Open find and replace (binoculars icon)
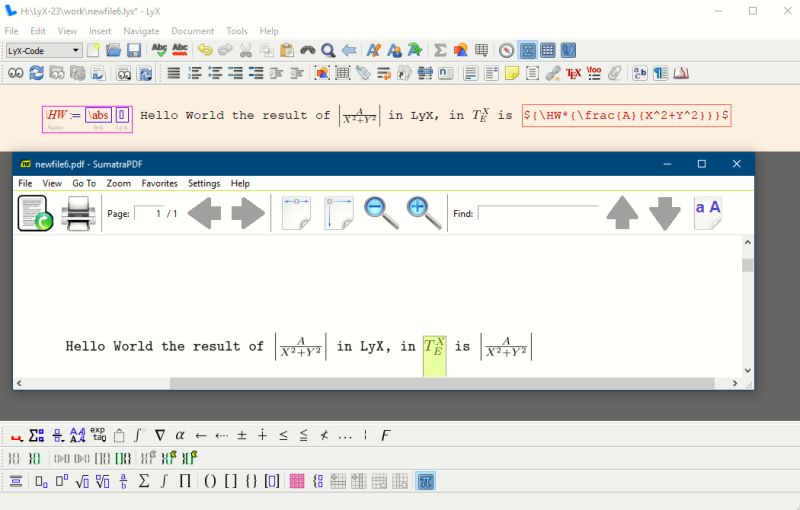 pyautogui.click(x=308, y=50)
